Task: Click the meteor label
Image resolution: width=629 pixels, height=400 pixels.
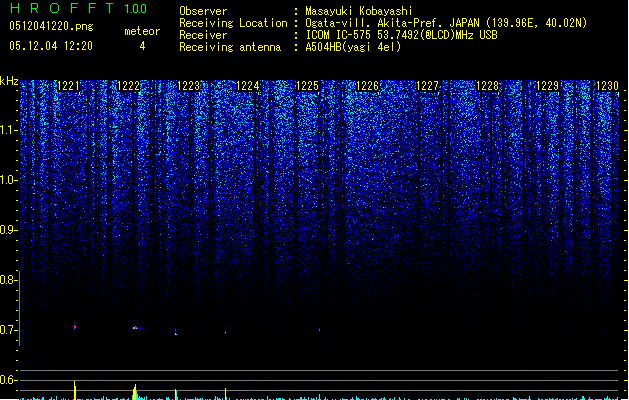Action: pyautogui.click(x=142, y=31)
